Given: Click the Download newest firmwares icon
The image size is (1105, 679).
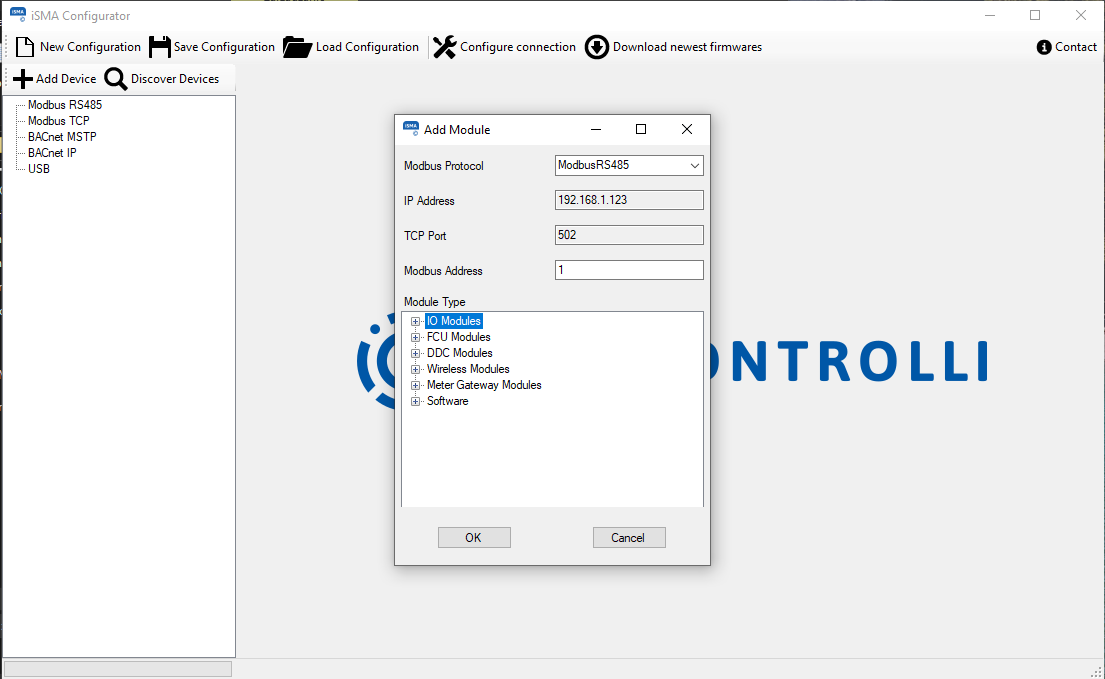Looking at the screenshot, I should [x=597, y=47].
